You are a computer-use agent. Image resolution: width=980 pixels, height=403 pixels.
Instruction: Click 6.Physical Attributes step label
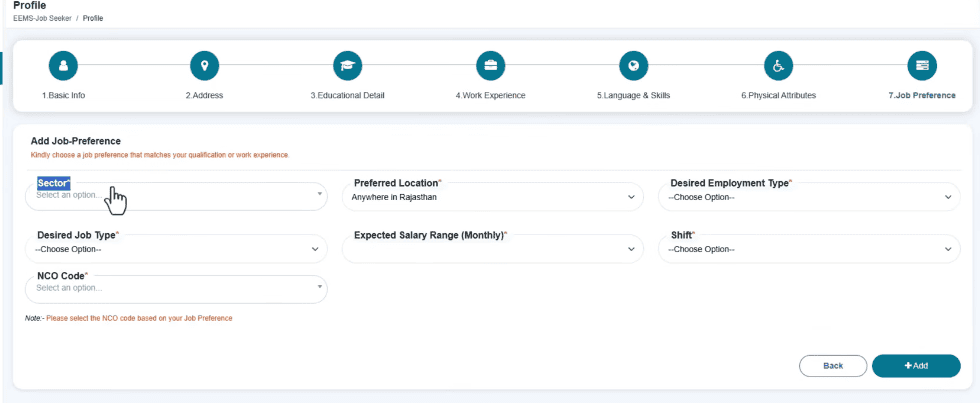coord(779,96)
